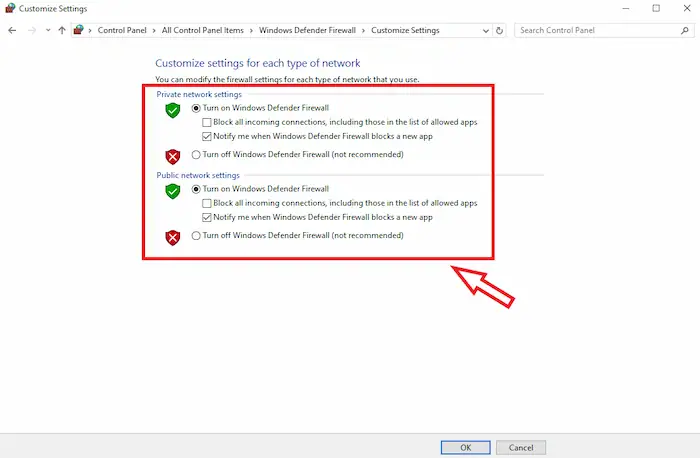Open Windows Defender Firewall breadcrumb
The width and height of the screenshot is (700, 458).
click(x=307, y=30)
